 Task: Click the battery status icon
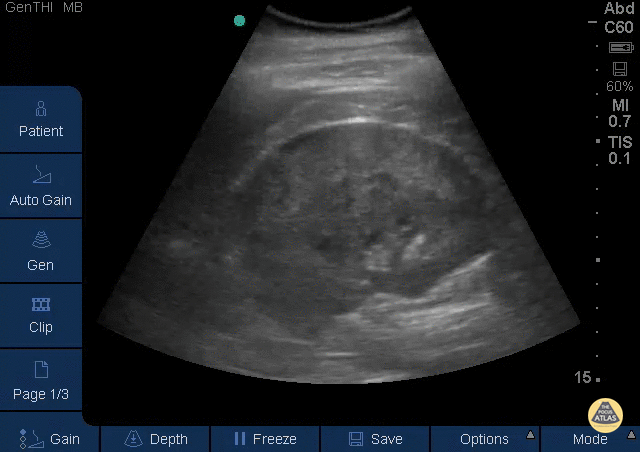(621, 47)
